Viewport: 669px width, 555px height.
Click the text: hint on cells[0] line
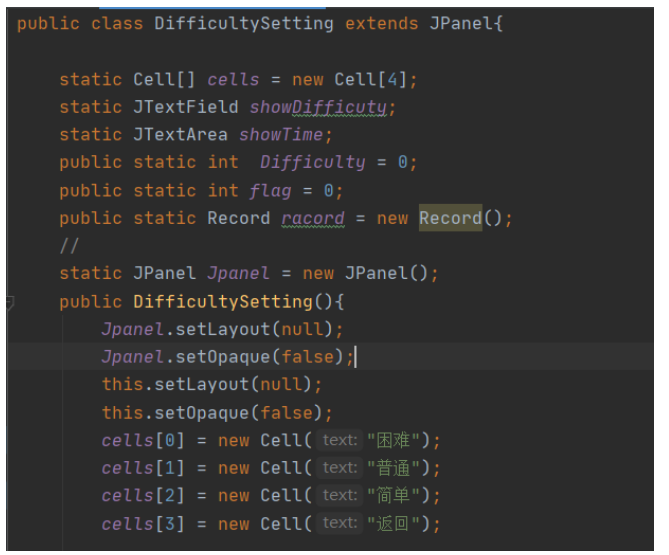[x=340, y=440]
